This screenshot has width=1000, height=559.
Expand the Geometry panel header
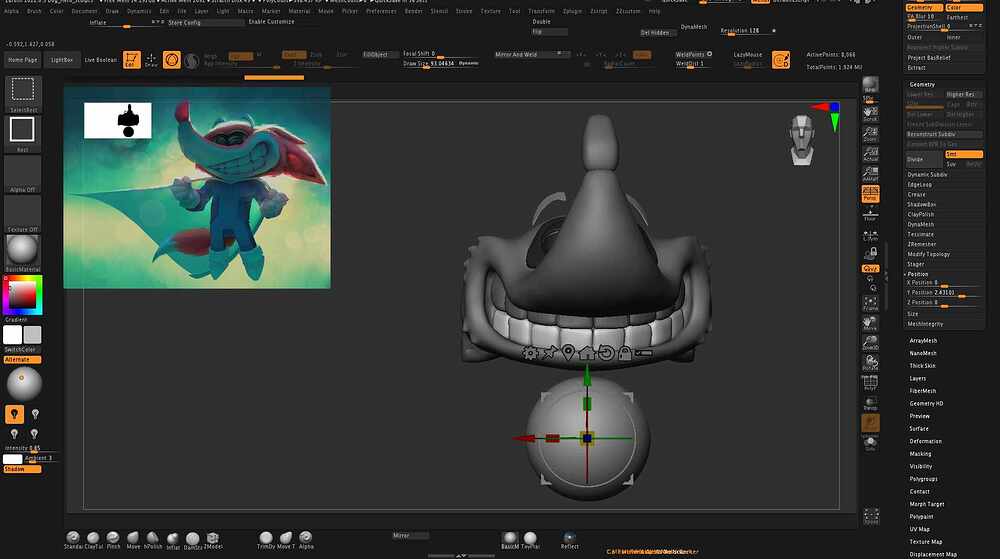coord(922,84)
